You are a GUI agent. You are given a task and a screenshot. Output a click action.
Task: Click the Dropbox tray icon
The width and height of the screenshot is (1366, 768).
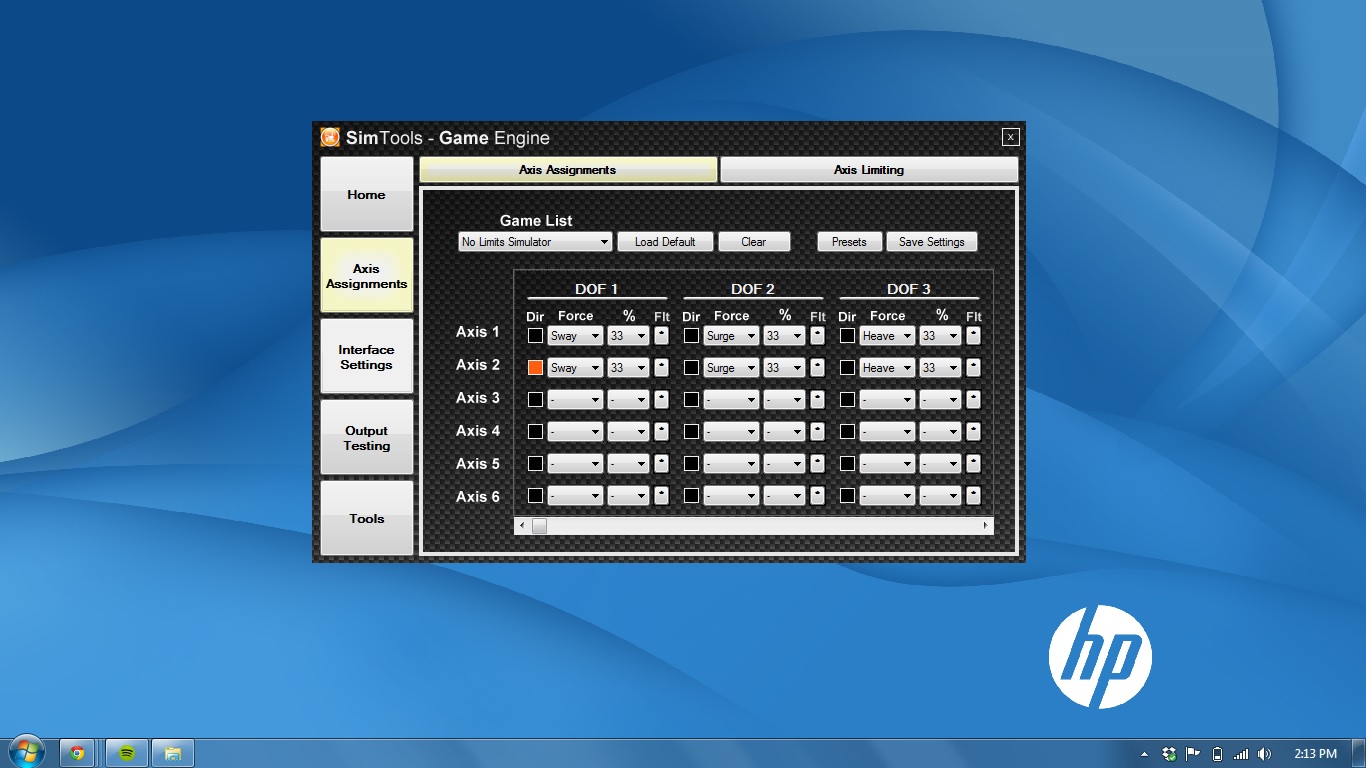1169,754
